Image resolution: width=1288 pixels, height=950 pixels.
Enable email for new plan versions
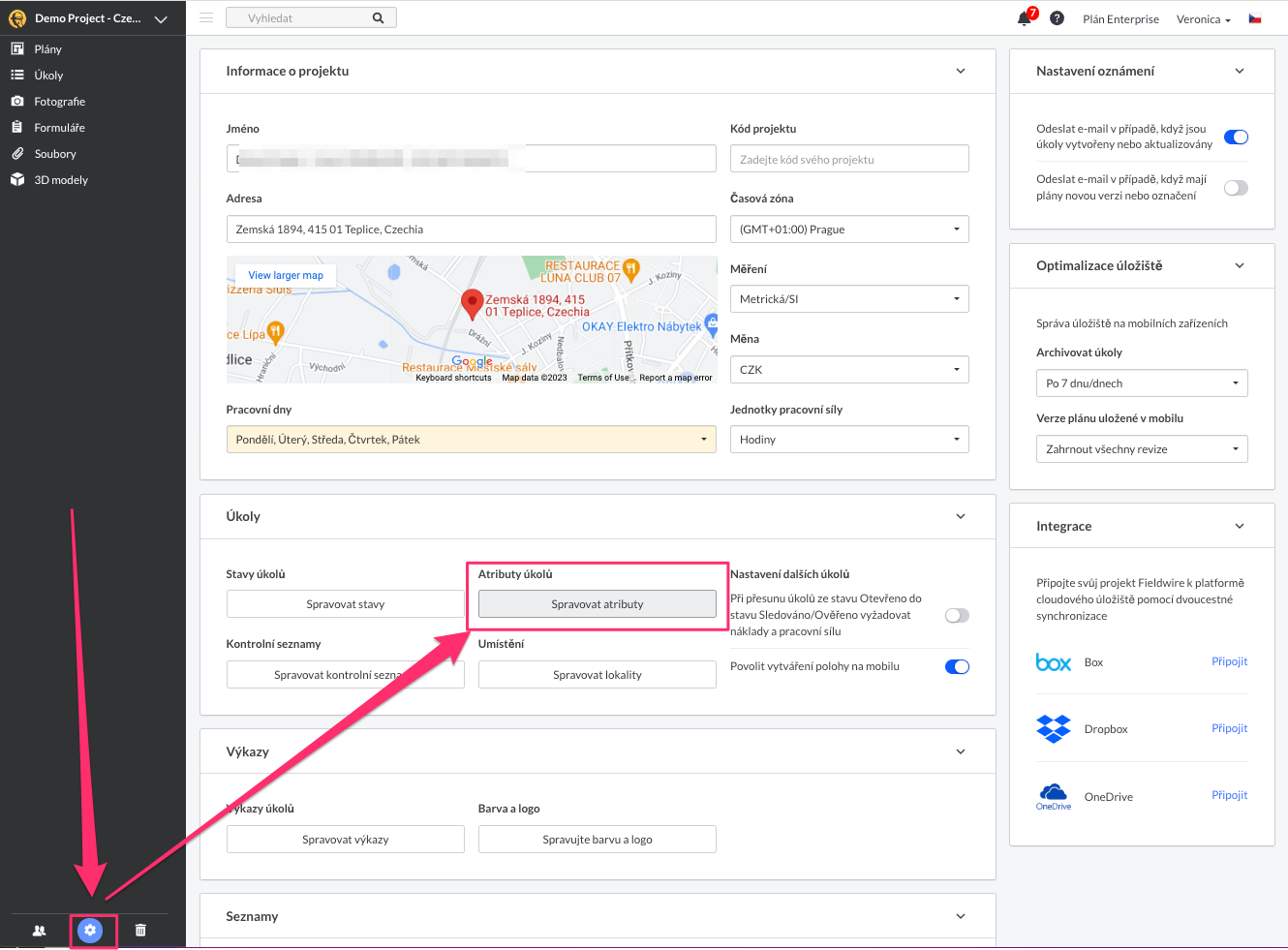(x=1236, y=188)
